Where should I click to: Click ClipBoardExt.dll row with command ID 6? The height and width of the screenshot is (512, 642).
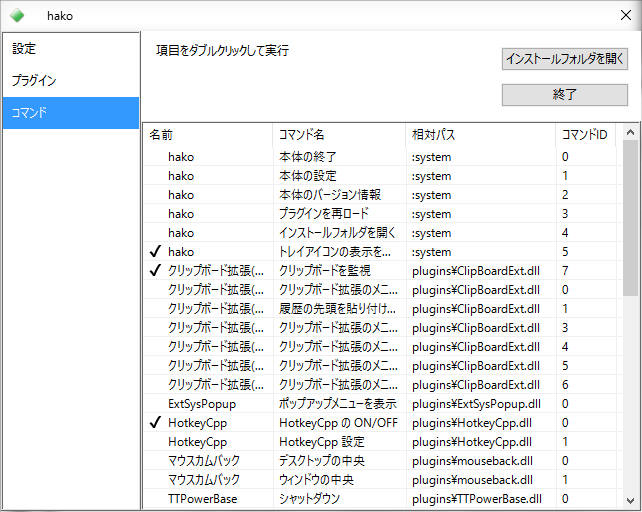[476, 385]
